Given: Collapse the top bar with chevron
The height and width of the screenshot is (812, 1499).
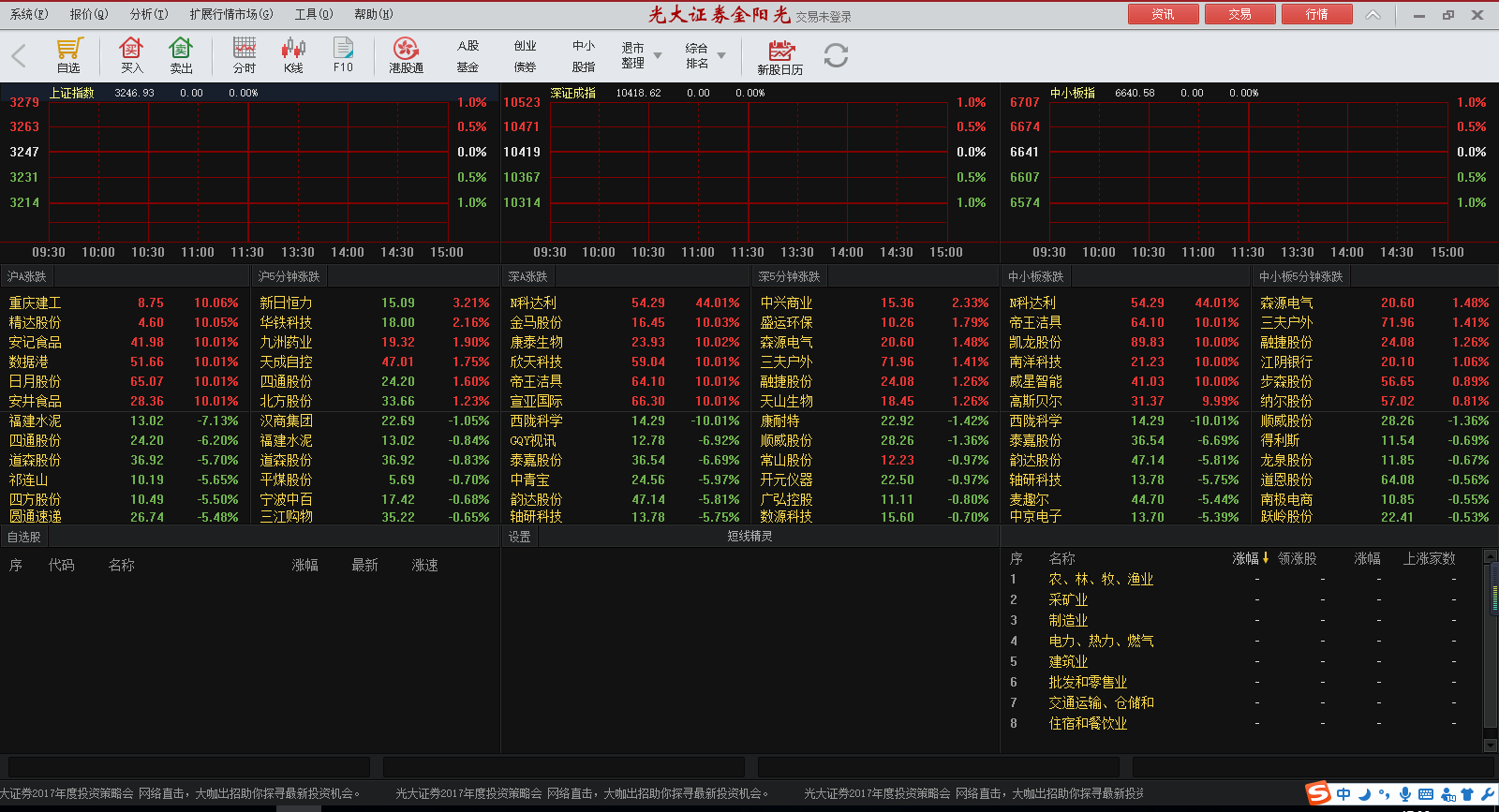Looking at the screenshot, I should [x=1373, y=15].
